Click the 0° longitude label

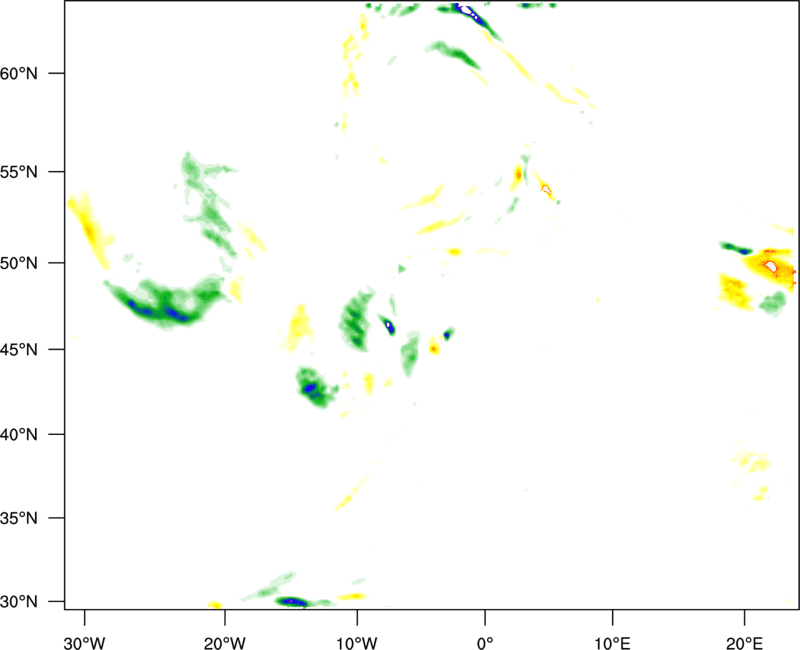coord(485,643)
